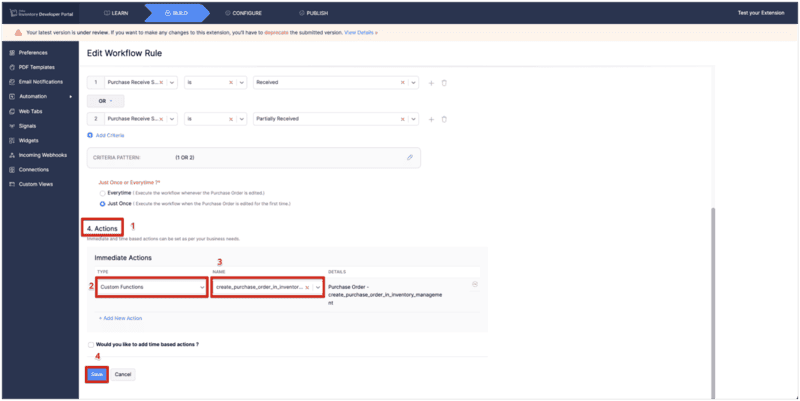The width and height of the screenshot is (800, 401).
Task: Click the plus icon beside criteria row 2
Action: 431,119
